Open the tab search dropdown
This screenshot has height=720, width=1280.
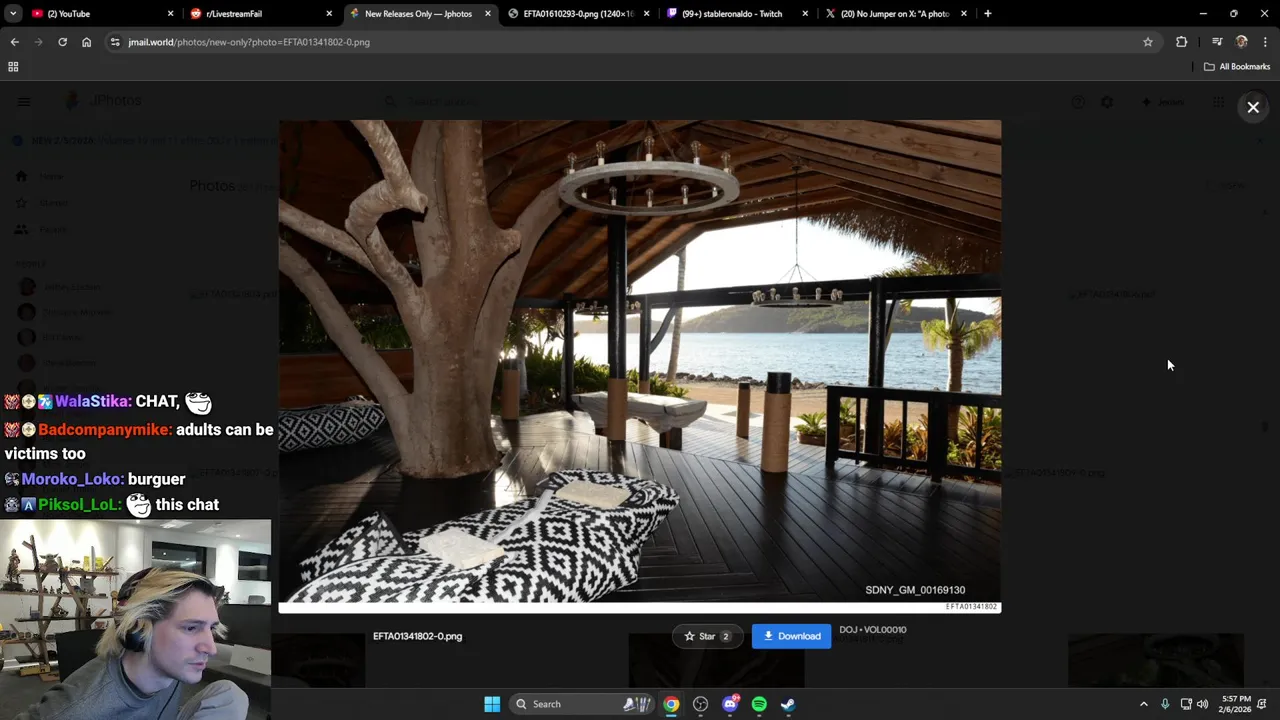12,14
